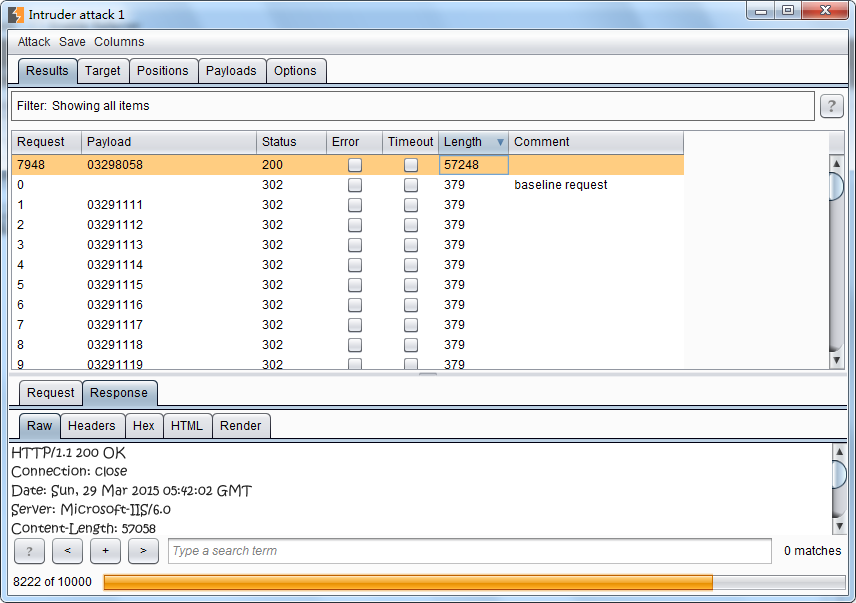Toggle the Error checkbox for payload 03291111
Screen dimensions: 856x603
pos(355,205)
